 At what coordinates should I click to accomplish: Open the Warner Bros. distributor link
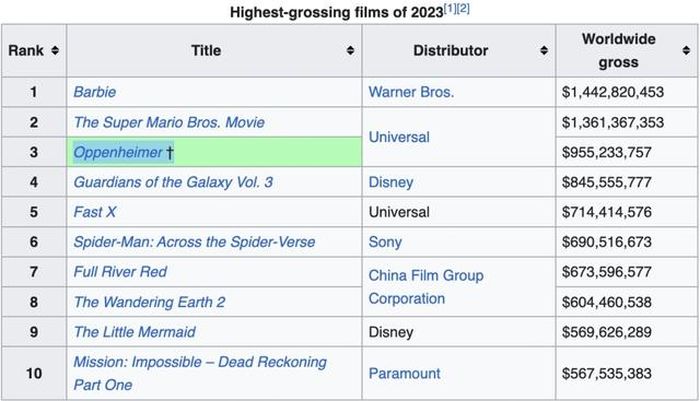click(x=411, y=92)
